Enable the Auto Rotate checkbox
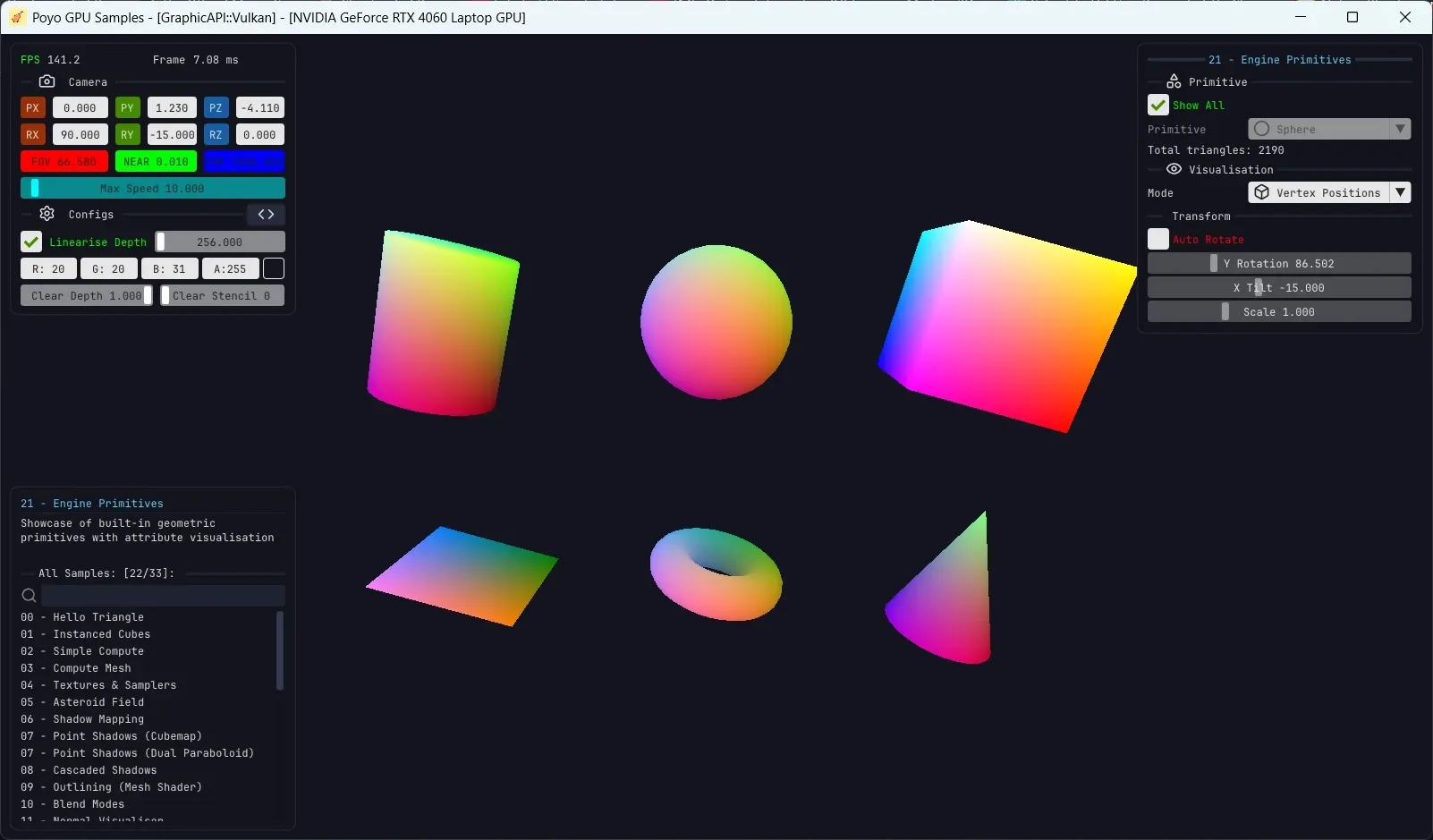The width and height of the screenshot is (1433, 840). point(1158,239)
